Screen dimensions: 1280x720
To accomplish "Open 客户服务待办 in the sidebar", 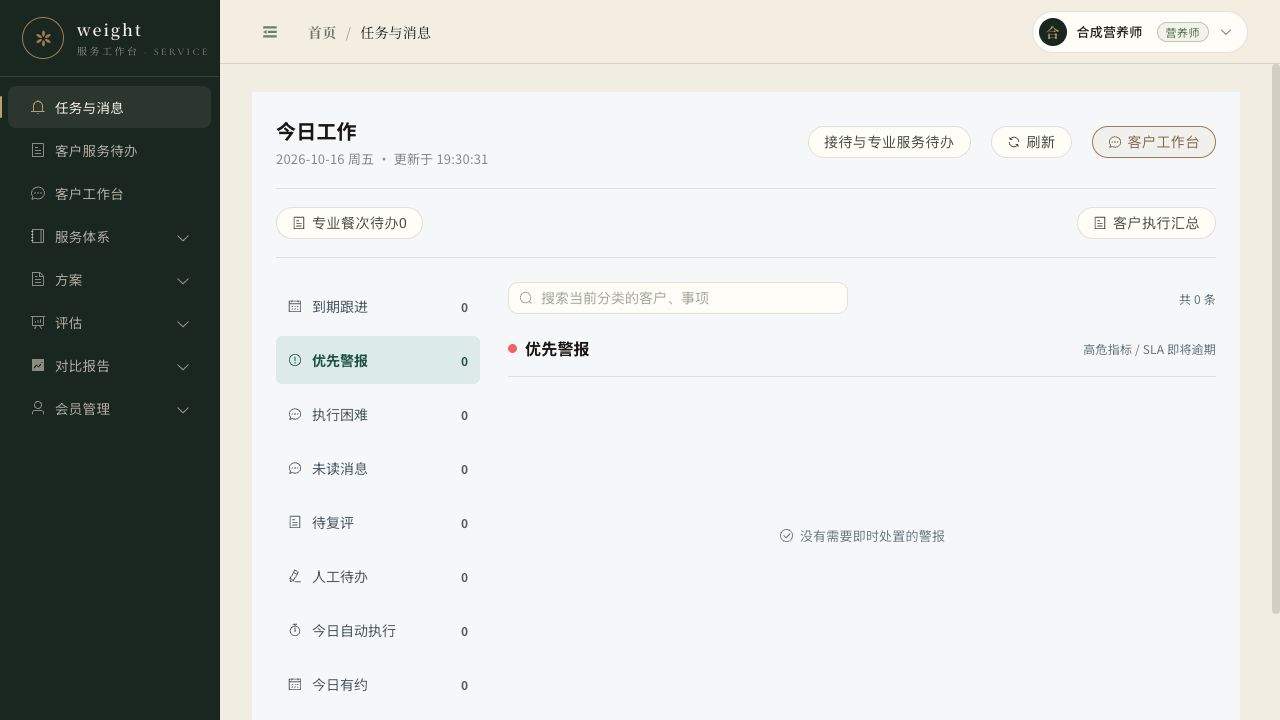I will (110, 150).
